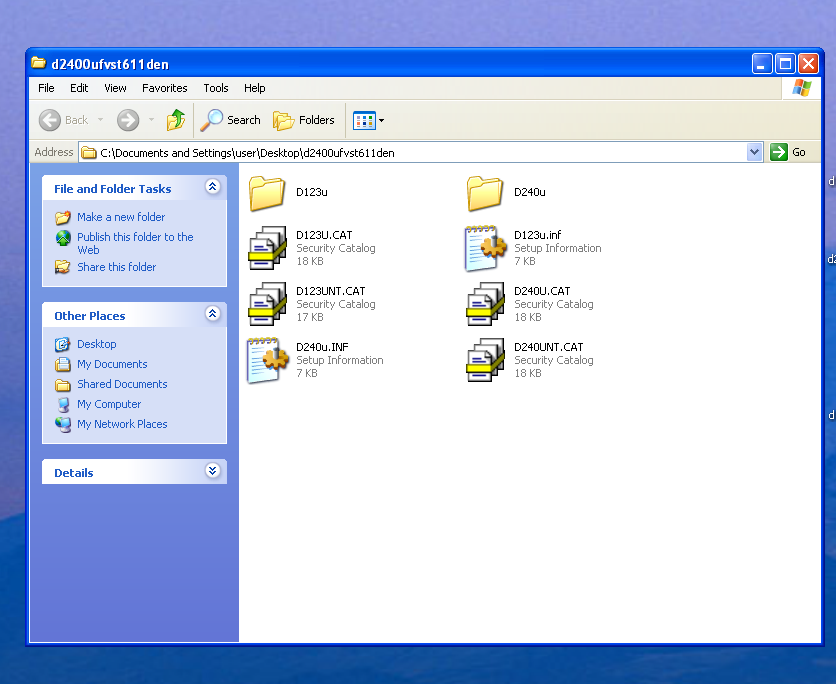The height and width of the screenshot is (684, 836).
Task: Select the D240UNT.CAT file name
Action: click(x=549, y=347)
